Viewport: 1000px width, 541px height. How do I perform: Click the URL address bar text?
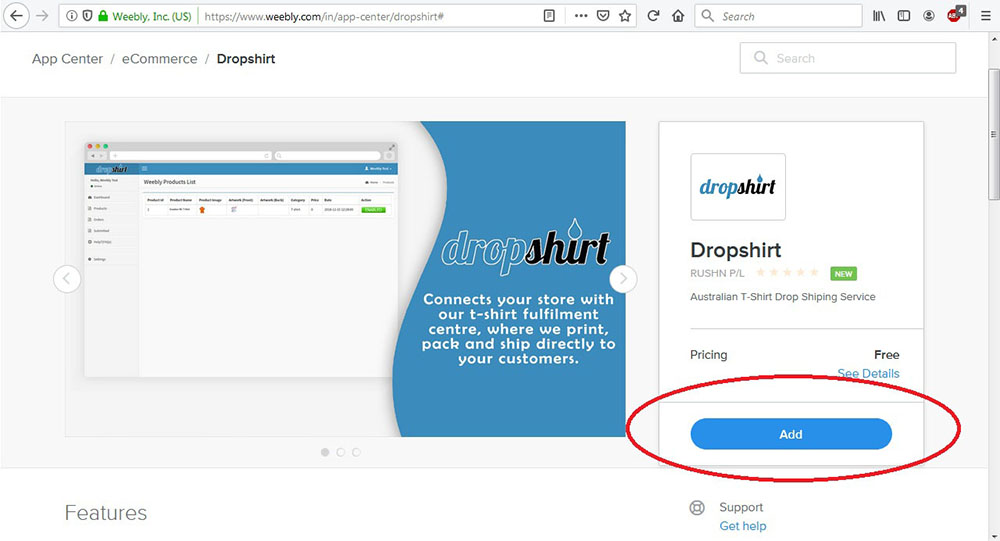(x=324, y=17)
